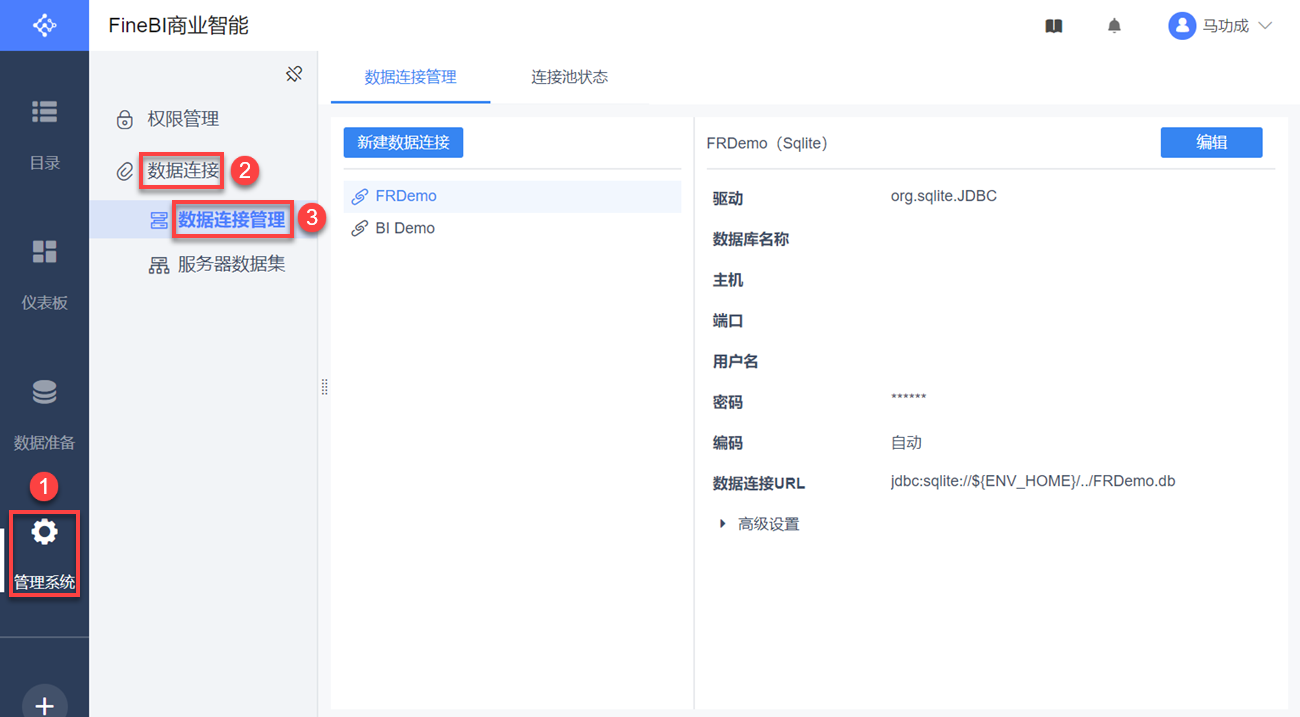This screenshot has height=717, width=1300.
Task: Open the 目录 directory sidebar item
Action: (44, 134)
